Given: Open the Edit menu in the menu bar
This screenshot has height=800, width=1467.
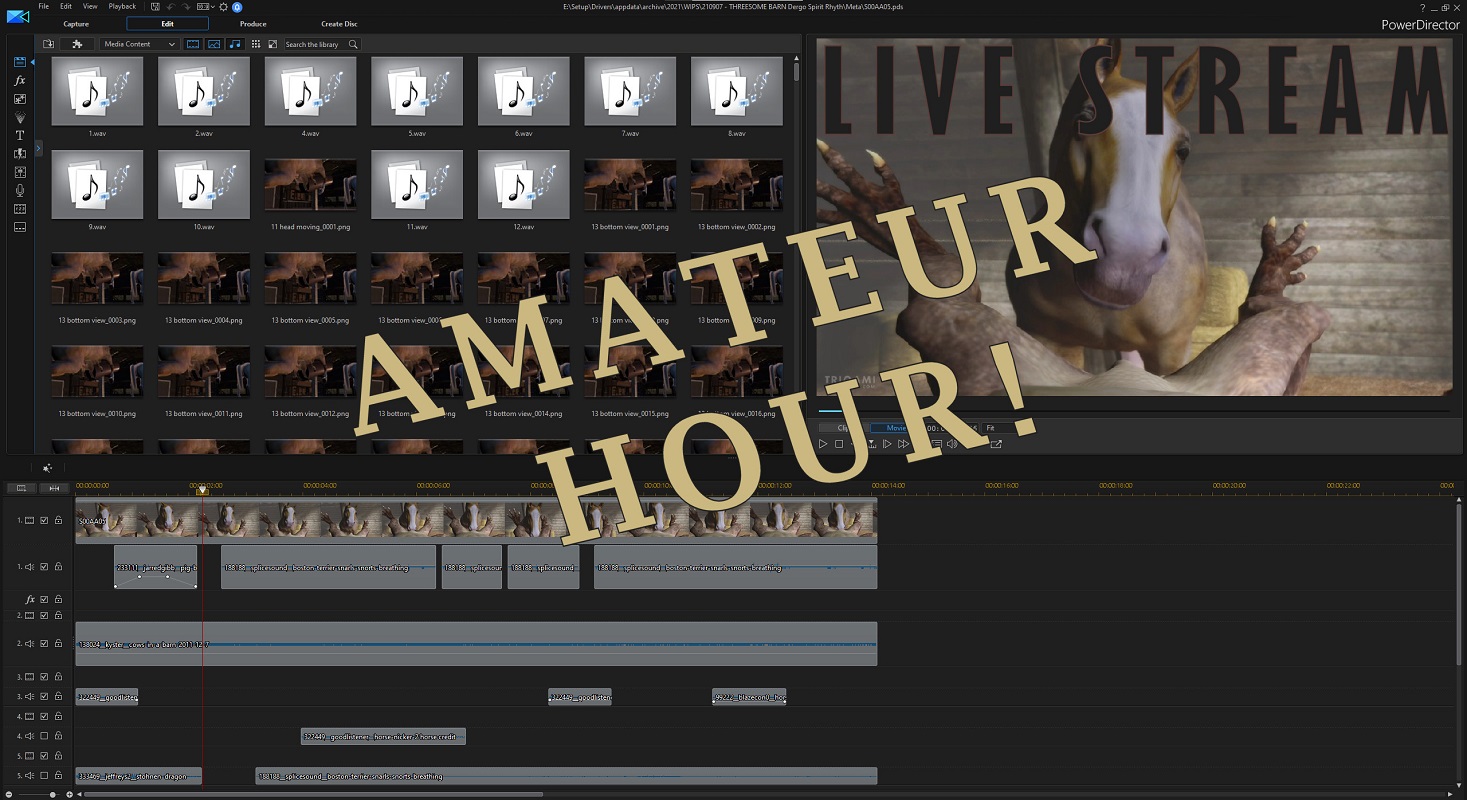Looking at the screenshot, I should tap(65, 7).
